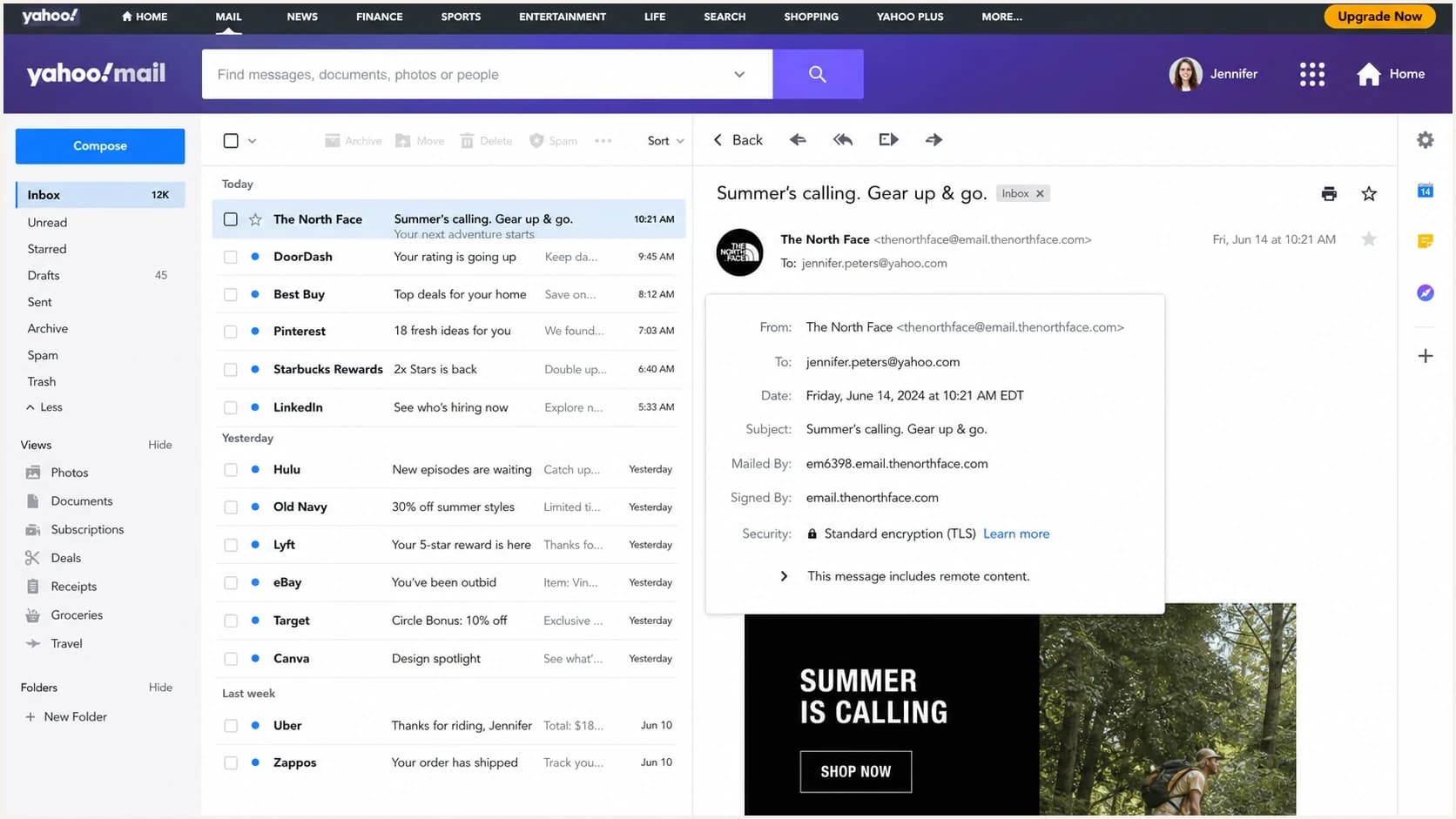
Task: Tick the DoorDash message checkbox
Action: 231,257
